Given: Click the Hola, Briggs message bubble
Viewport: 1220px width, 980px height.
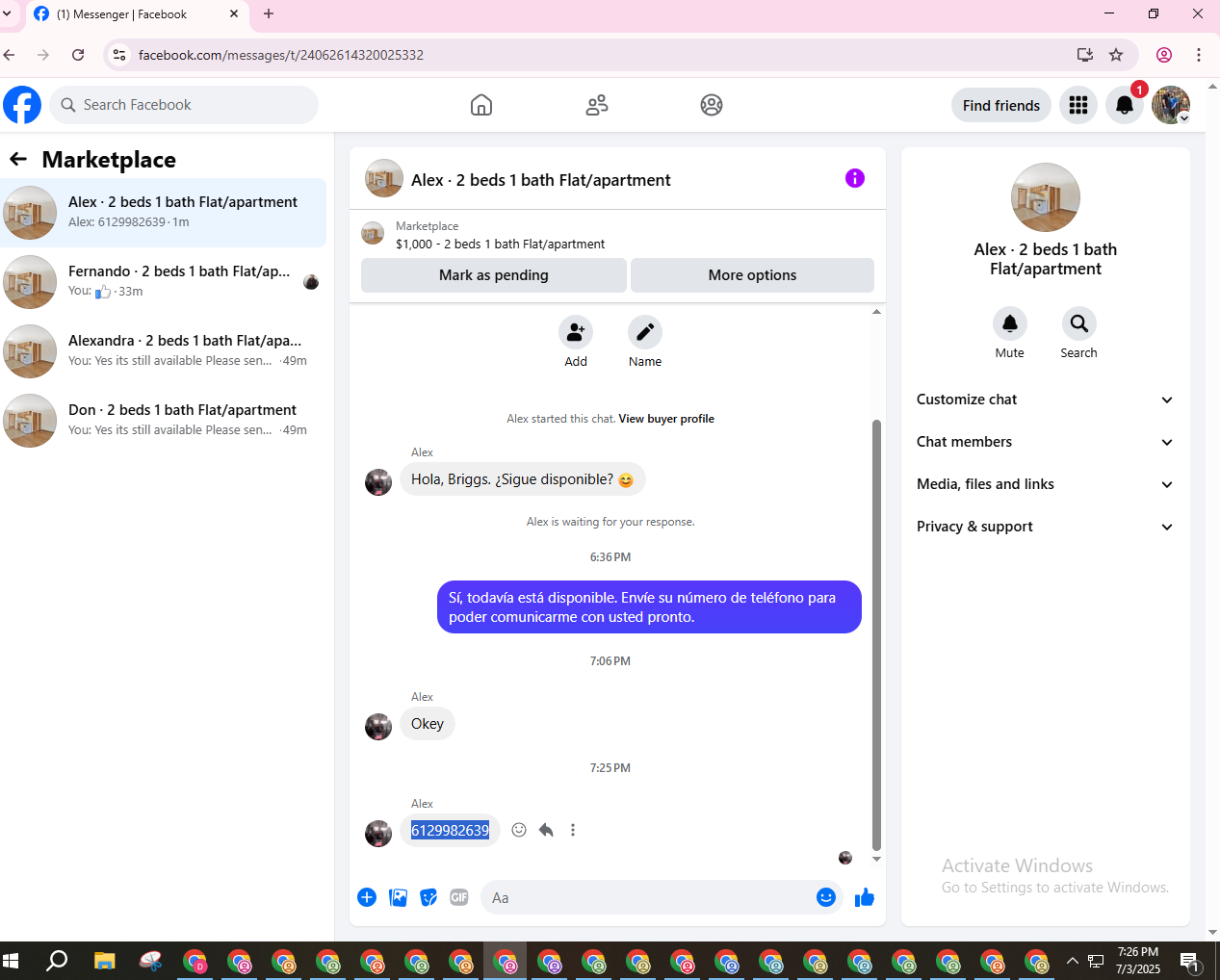Looking at the screenshot, I should tap(523, 479).
